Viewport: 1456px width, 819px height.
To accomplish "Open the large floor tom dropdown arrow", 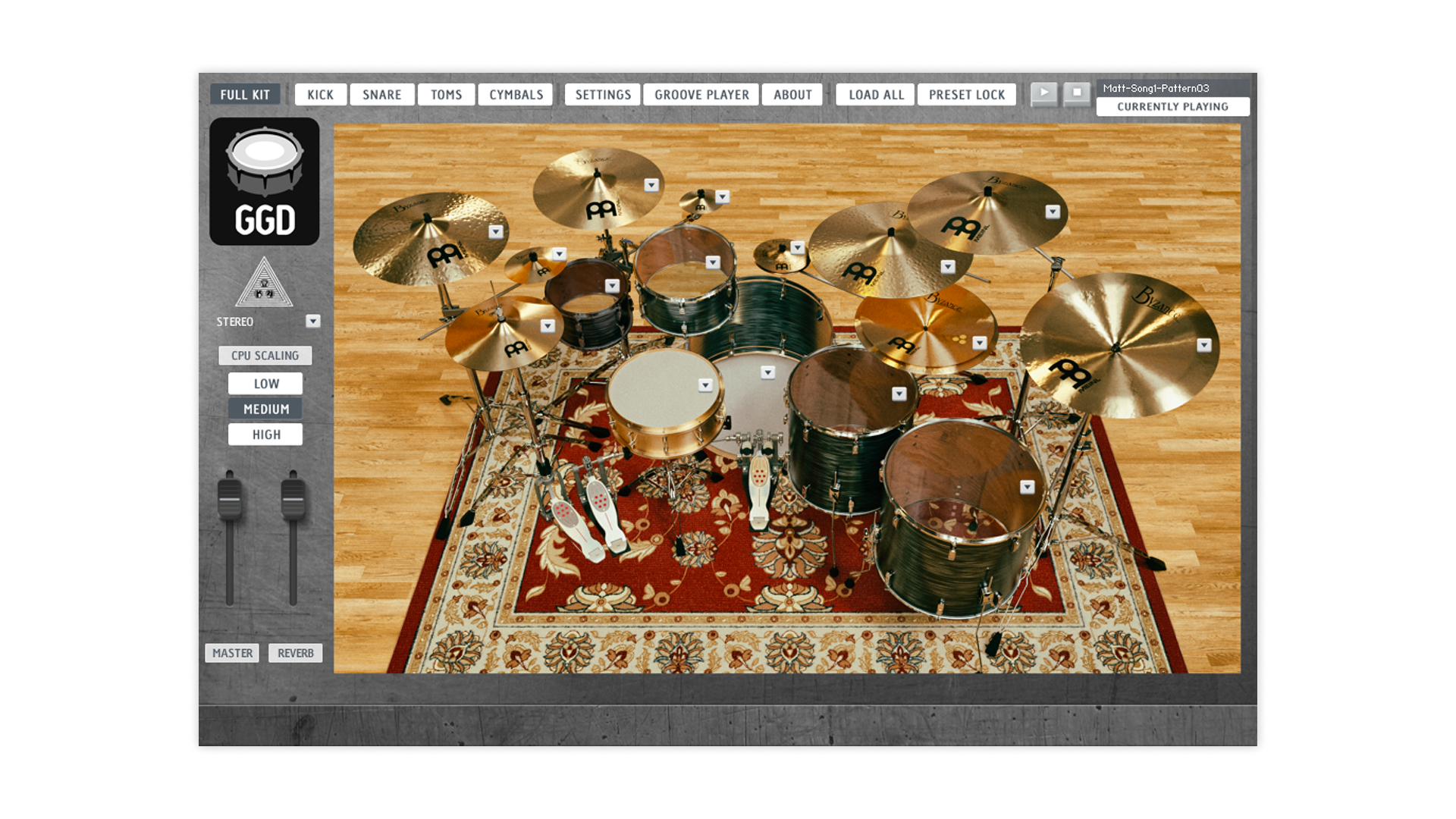I will pyautogui.click(x=1027, y=487).
